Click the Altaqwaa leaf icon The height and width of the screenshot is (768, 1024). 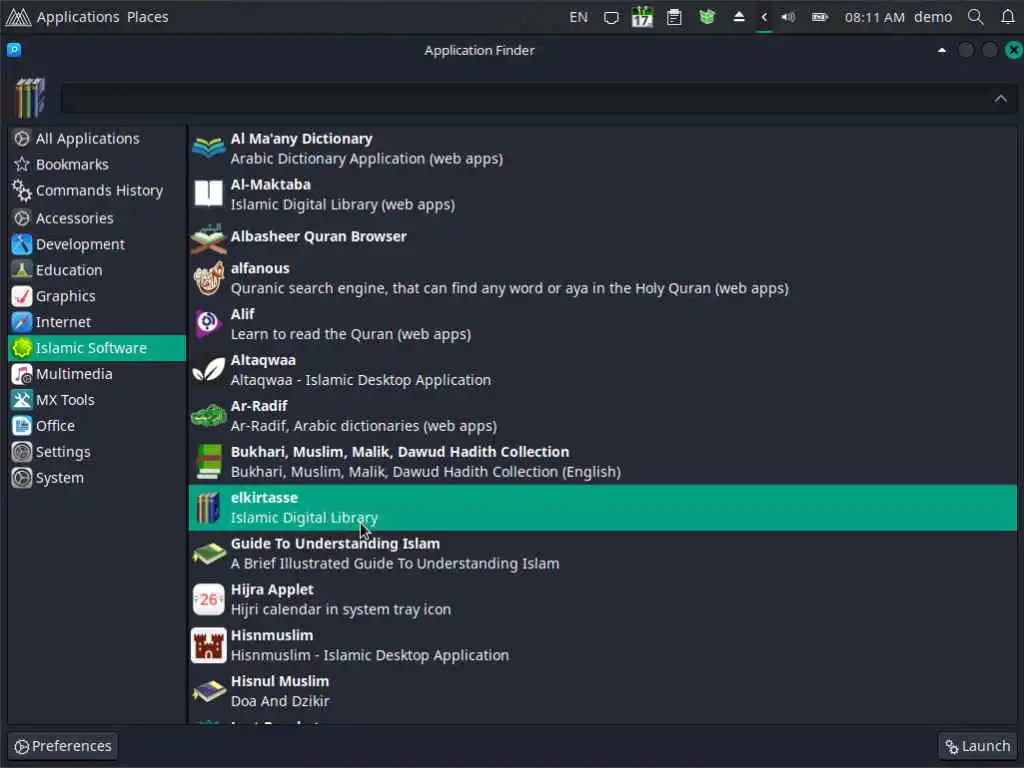[x=208, y=370]
